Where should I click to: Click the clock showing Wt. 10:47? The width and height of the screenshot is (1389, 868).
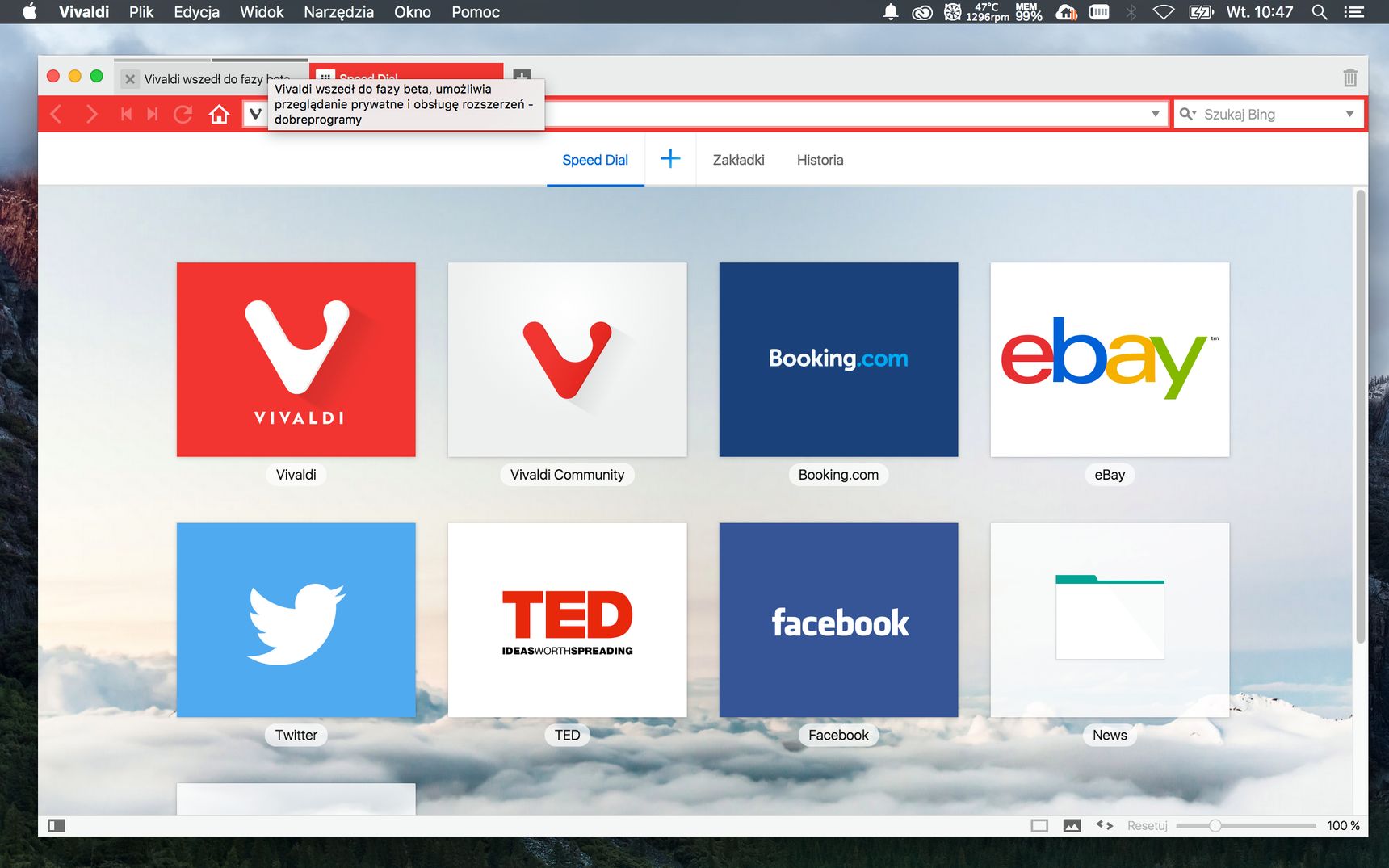tap(1259, 12)
